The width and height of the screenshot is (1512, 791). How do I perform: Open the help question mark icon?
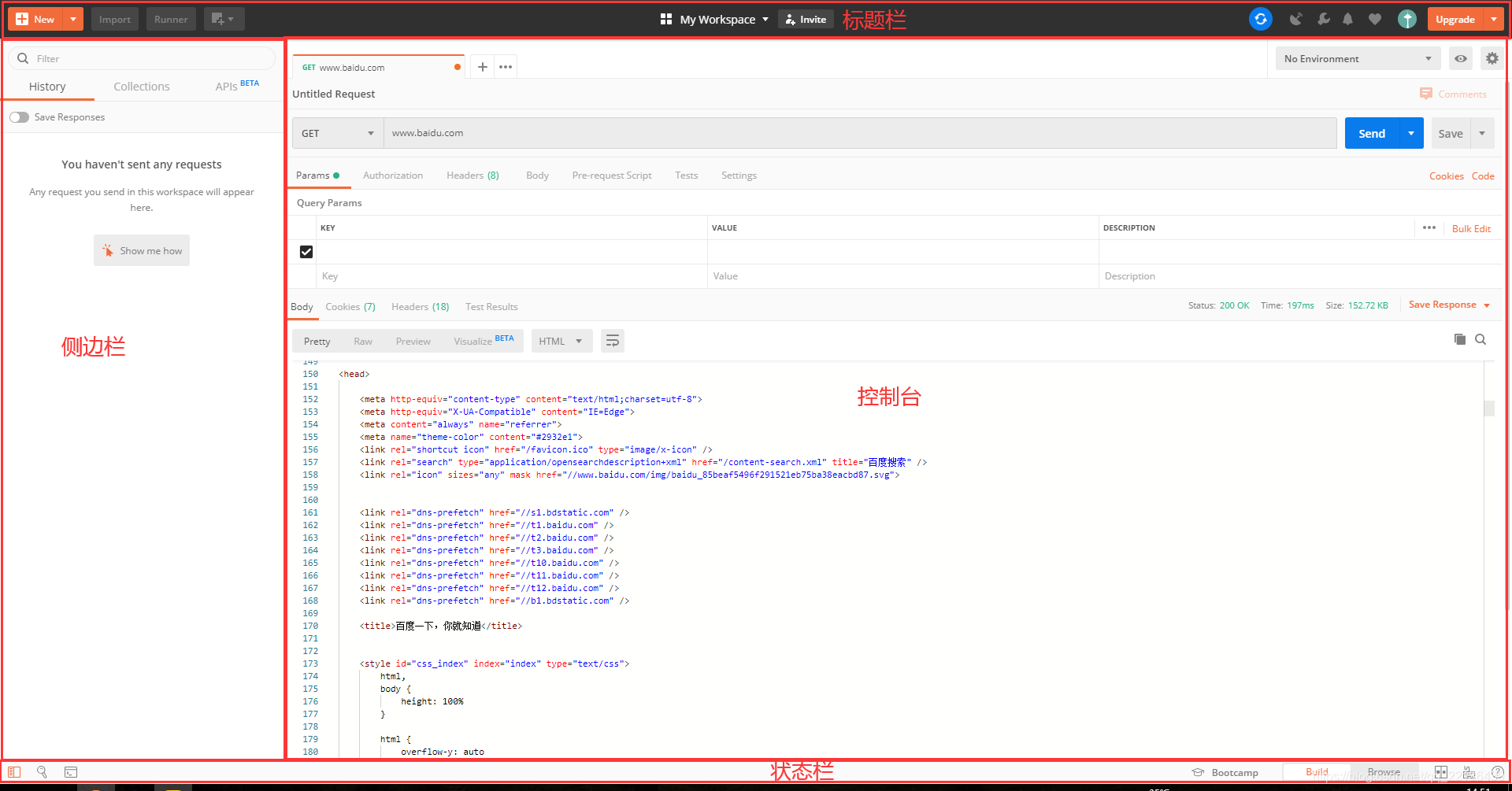pos(1498,772)
